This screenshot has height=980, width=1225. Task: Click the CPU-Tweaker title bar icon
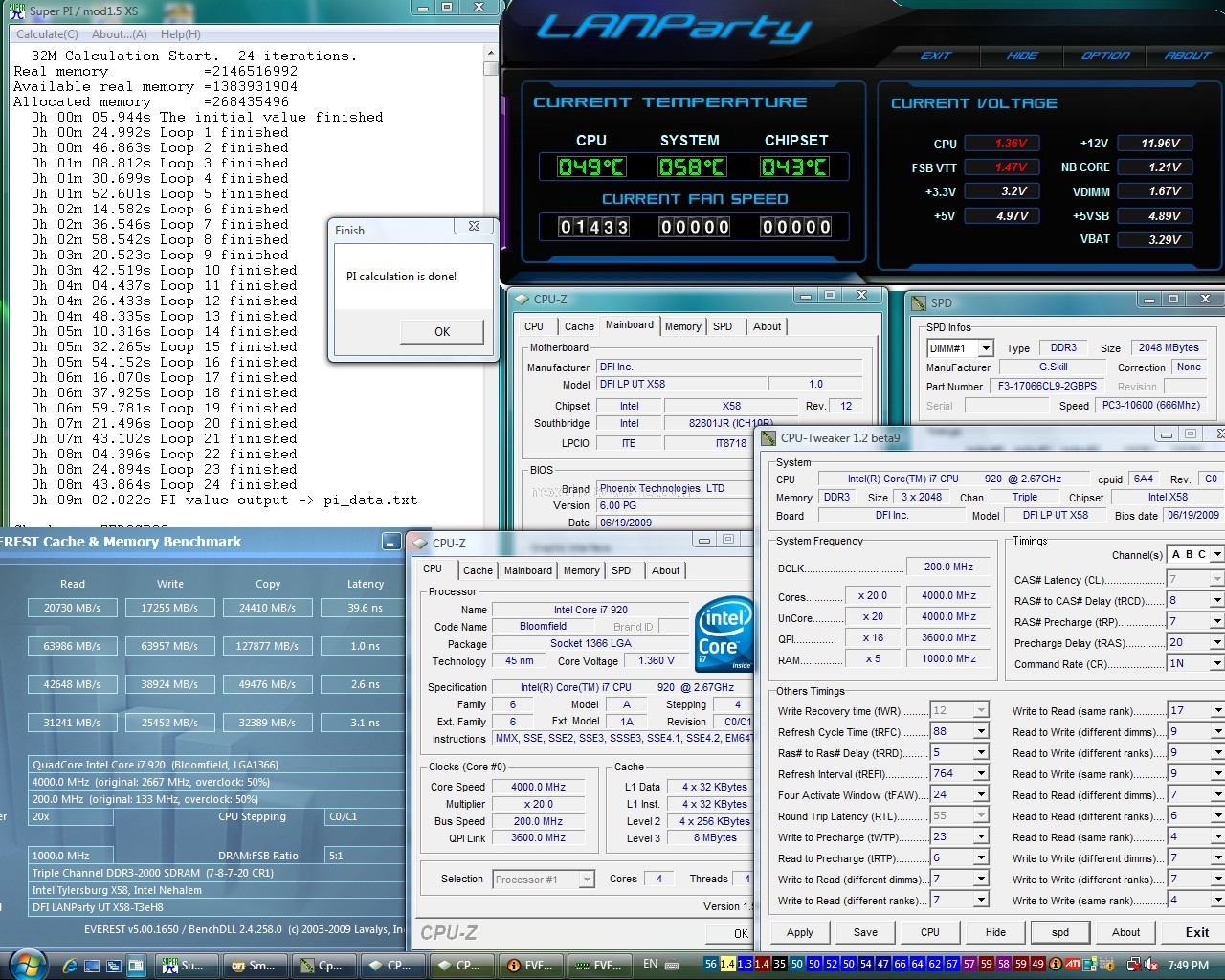(768, 438)
